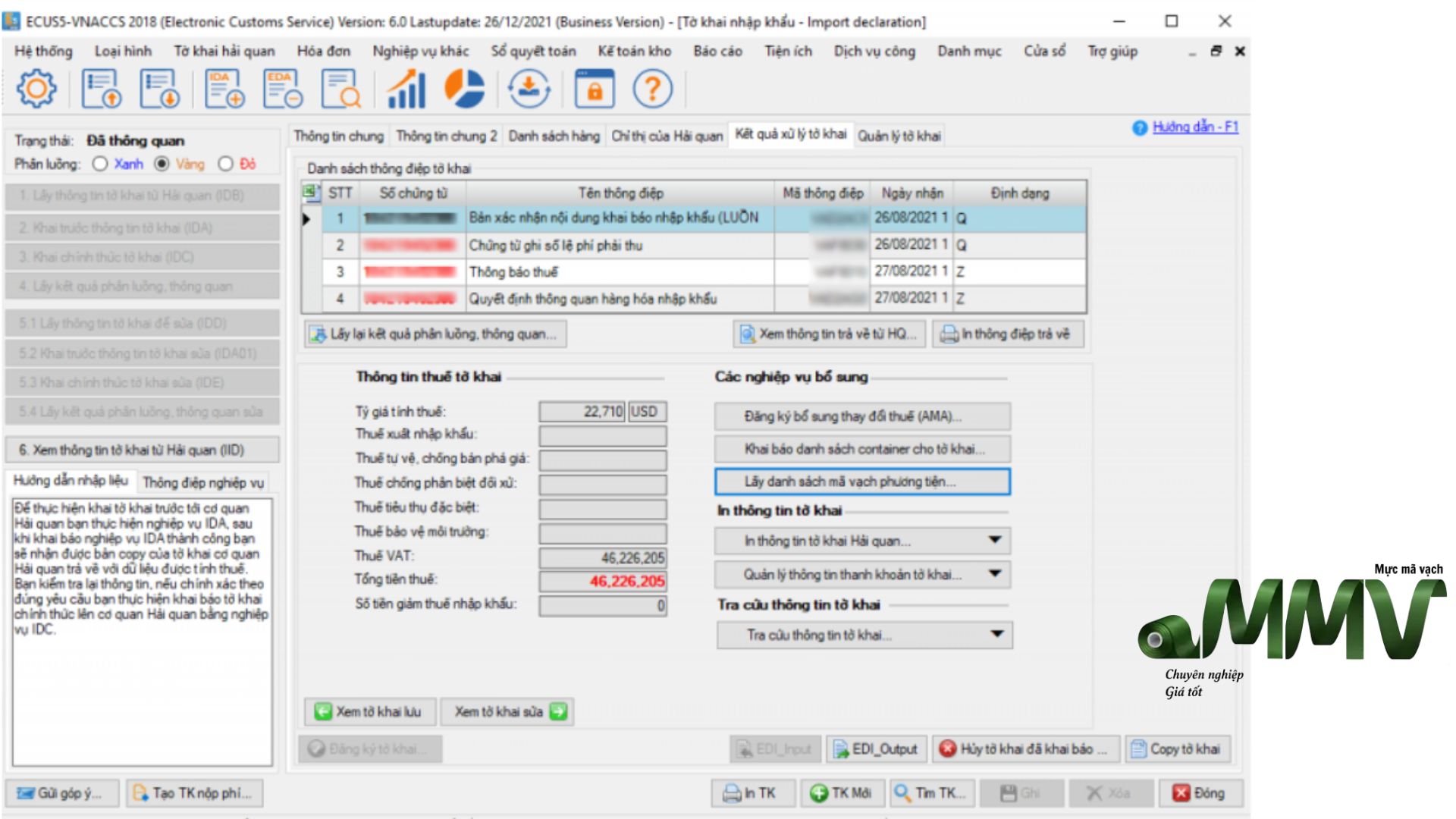The width and height of the screenshot is (1456, 819).
Task: Open the settings gear toolbar icon
Action: point(36,89)
